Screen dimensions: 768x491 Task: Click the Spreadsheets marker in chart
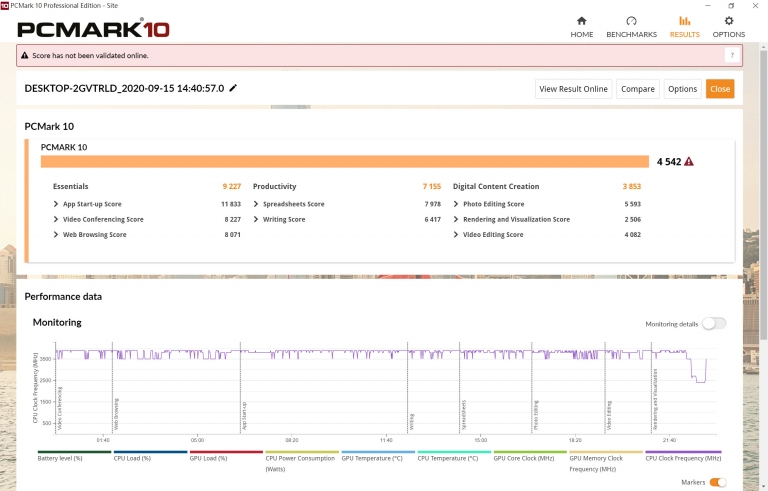coord(463,415)
